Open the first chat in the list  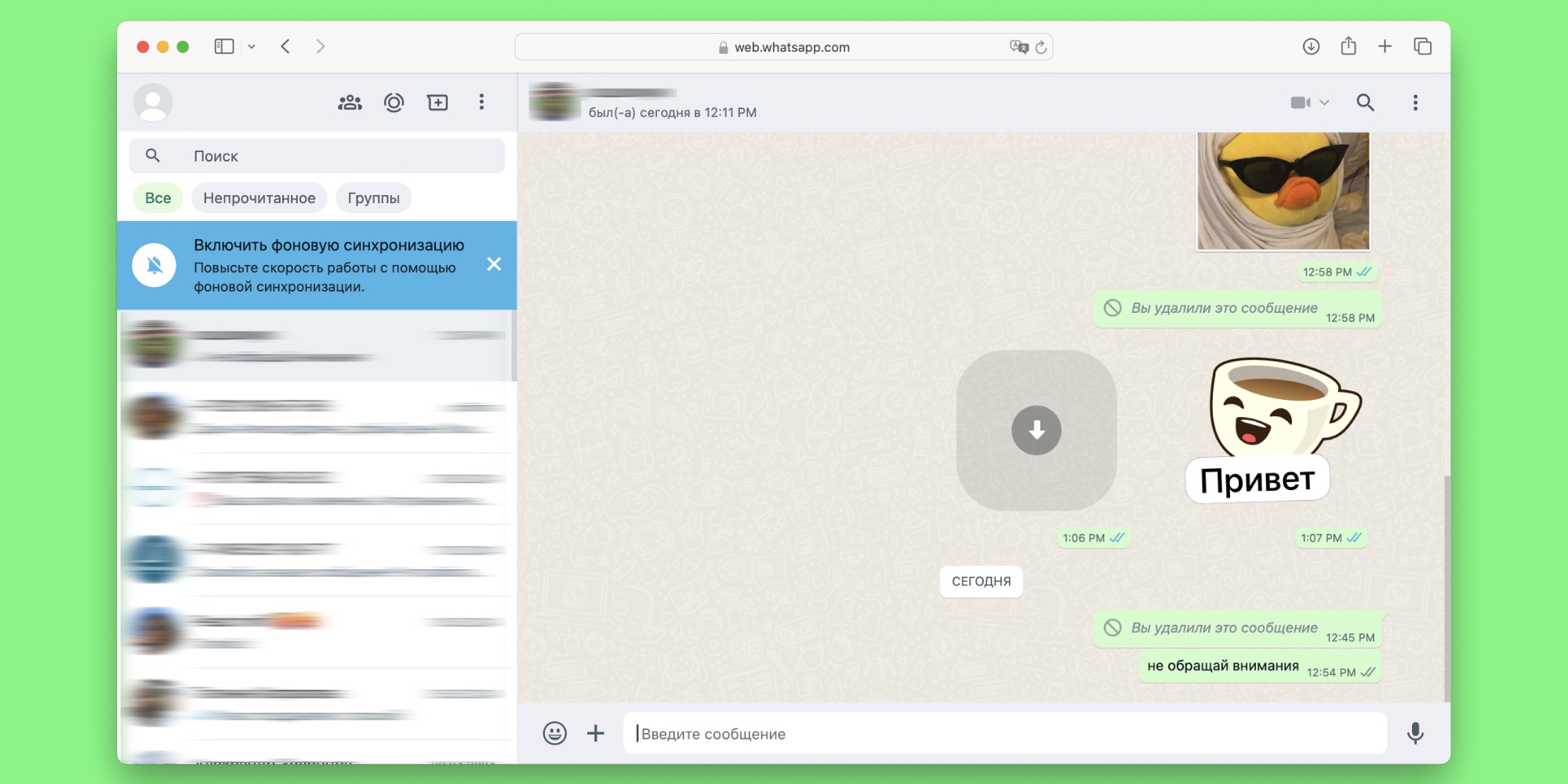click(x=315, y=346)
